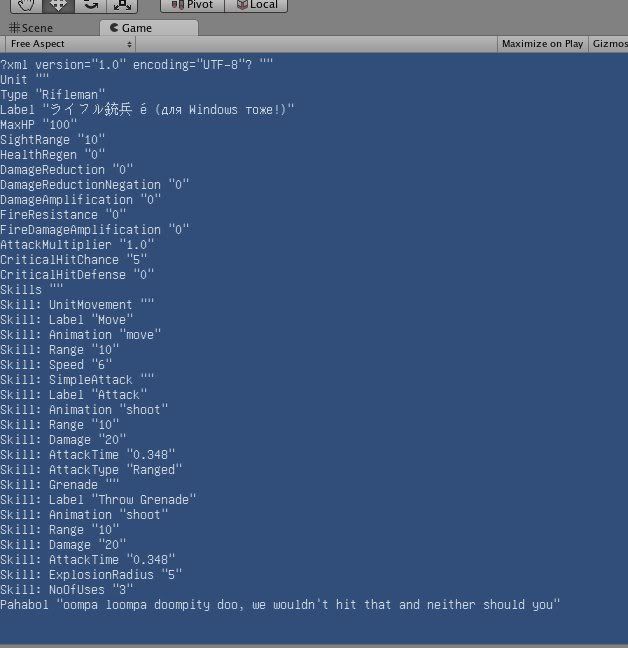Screen dimensions: 628x648
Task: Open the Free Aspect dropdown
Action: point(71,44)
